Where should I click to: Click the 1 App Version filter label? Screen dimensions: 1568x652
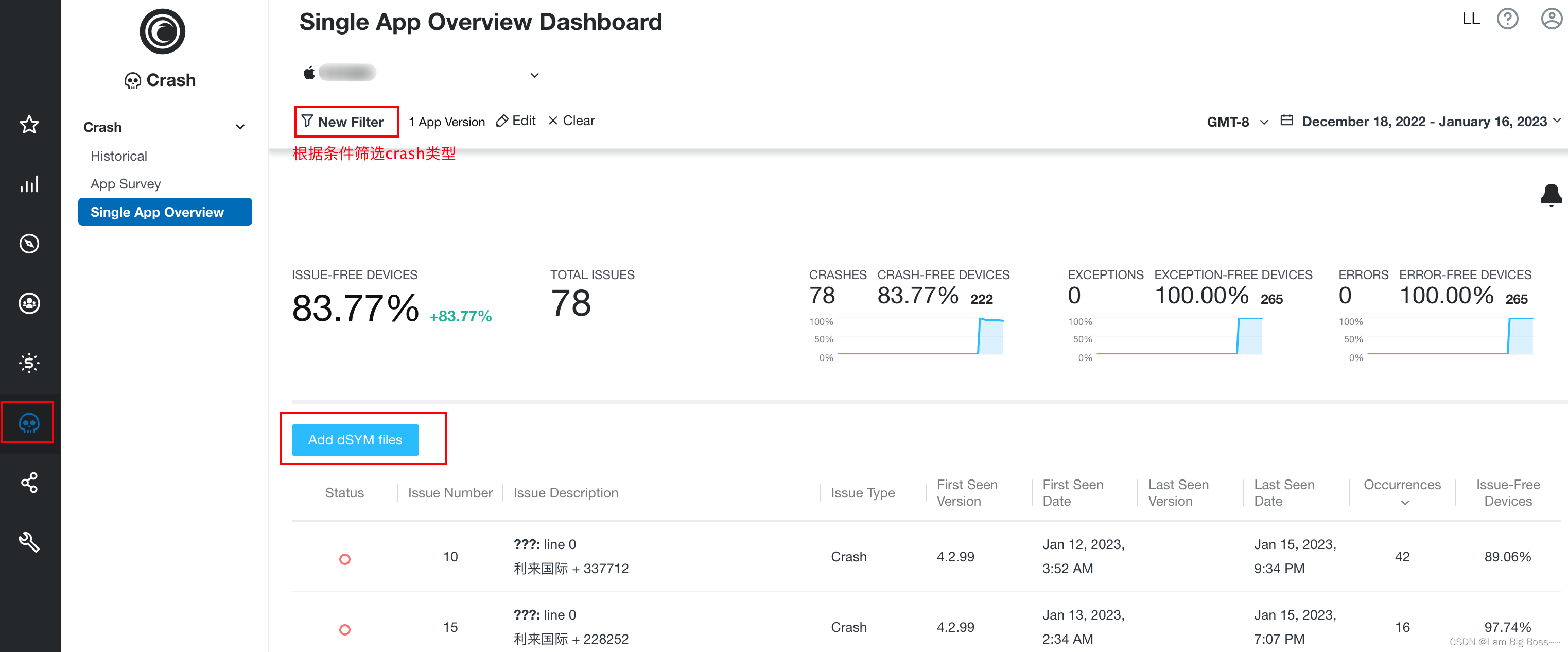(446, 122)
